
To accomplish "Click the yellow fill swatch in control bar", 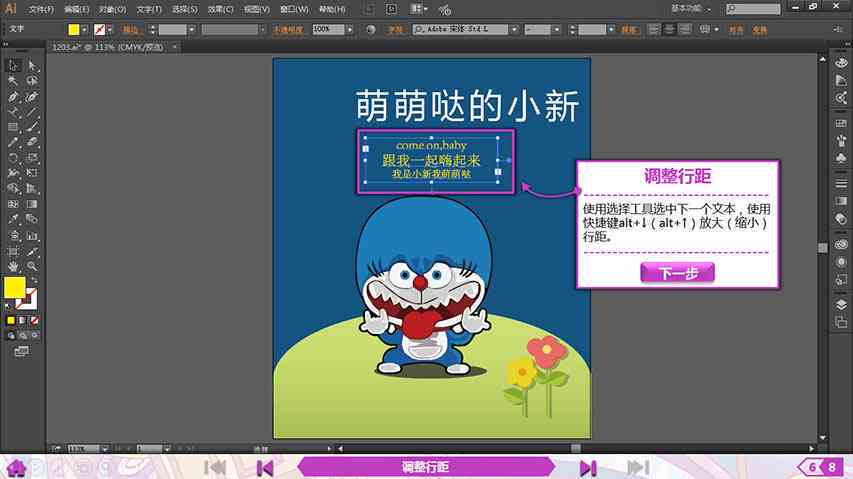I will (74, 29).
